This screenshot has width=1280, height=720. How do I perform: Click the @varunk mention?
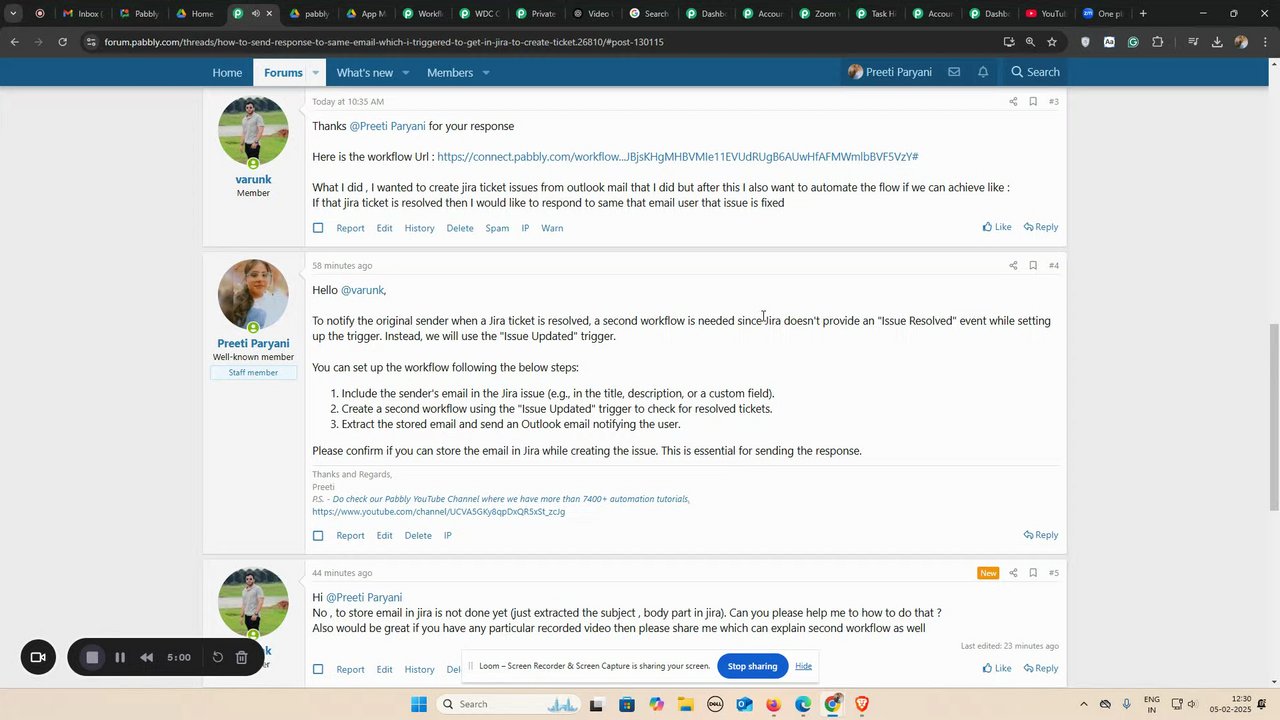362,290
